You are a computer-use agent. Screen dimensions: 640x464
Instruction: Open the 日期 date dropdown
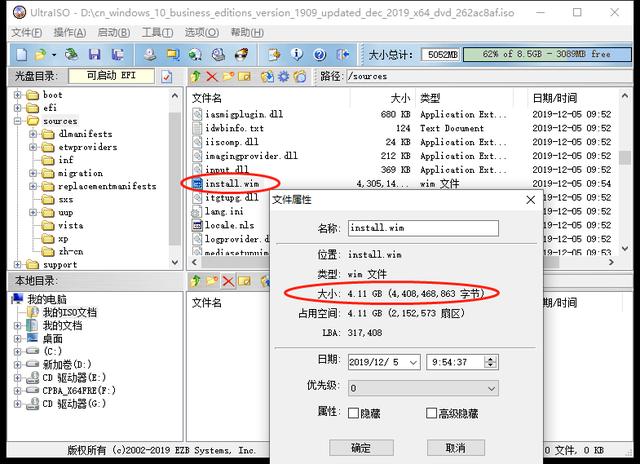(x=413, y=362)
